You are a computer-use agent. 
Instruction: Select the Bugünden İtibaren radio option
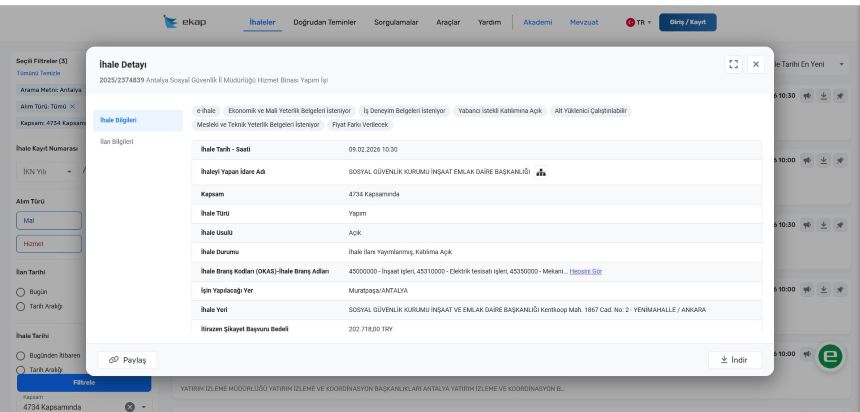(x=19, y=357)
